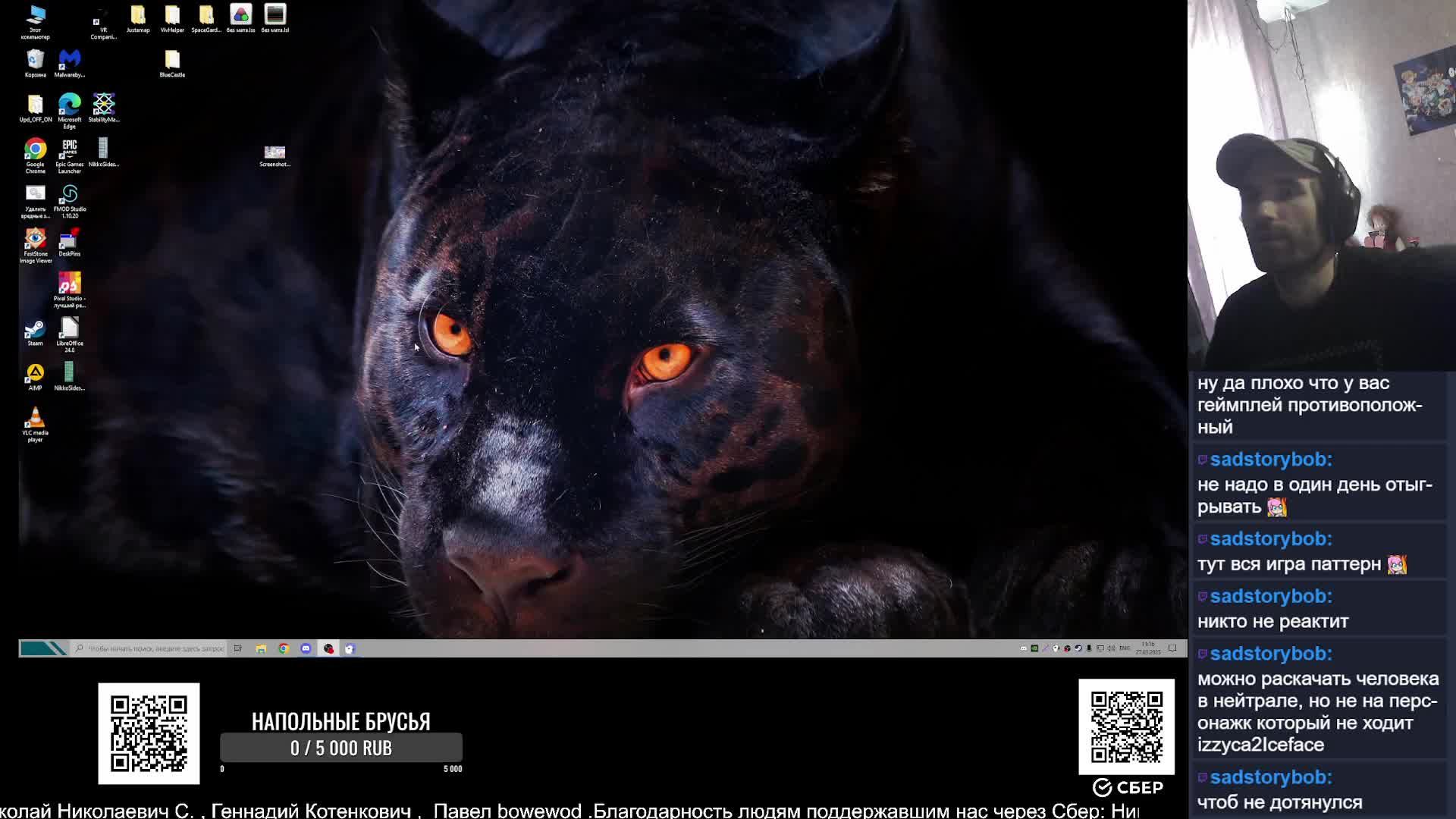
Task: Open FMOD Studio 1.10.20 shortcut
Action: point(69,195)
